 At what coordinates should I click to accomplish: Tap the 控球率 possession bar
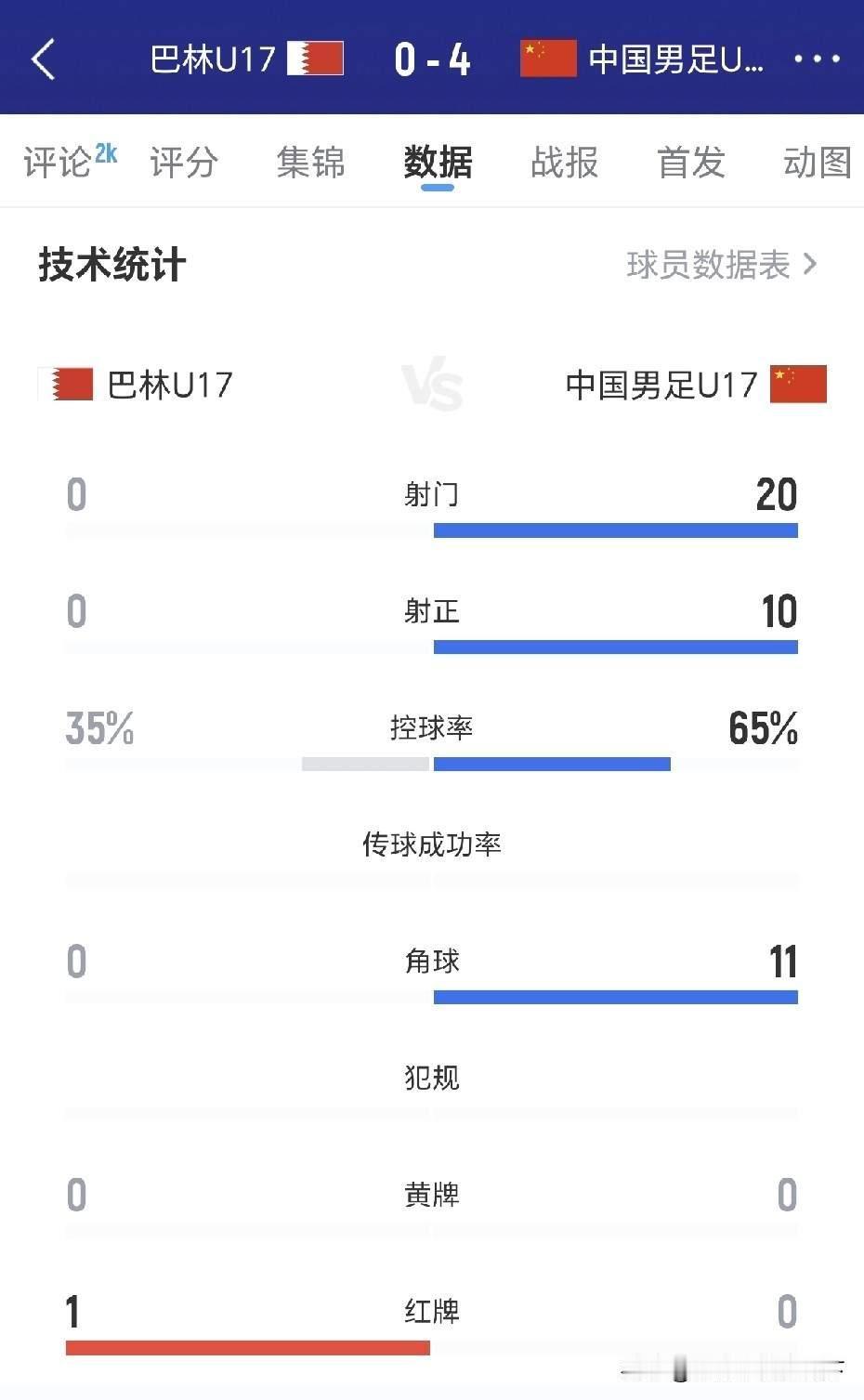486,764
